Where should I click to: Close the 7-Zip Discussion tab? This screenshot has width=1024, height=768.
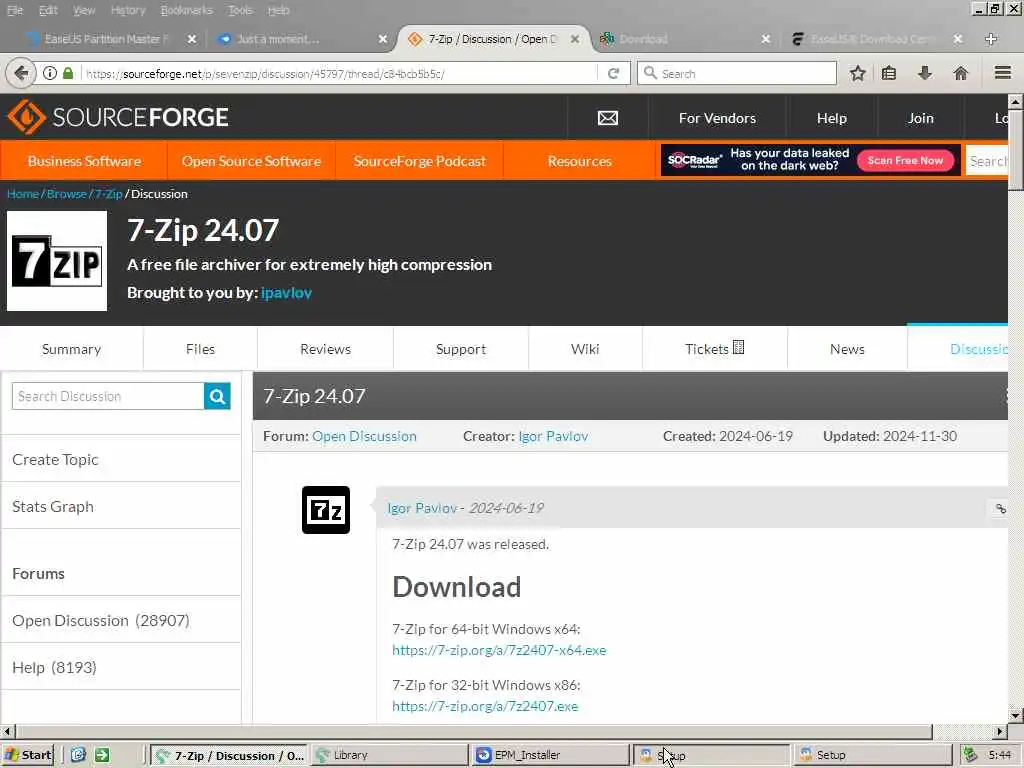(x=575, y=39)
